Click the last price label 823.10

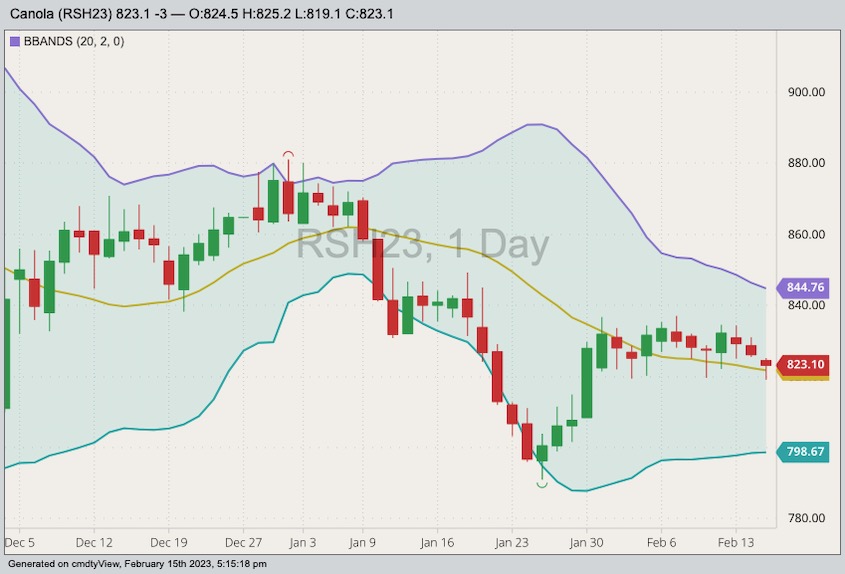click(803, 364)
